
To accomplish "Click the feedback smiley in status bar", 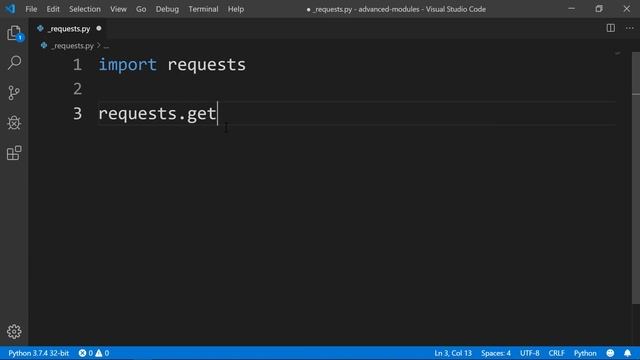I will click(x=610, y=353).
